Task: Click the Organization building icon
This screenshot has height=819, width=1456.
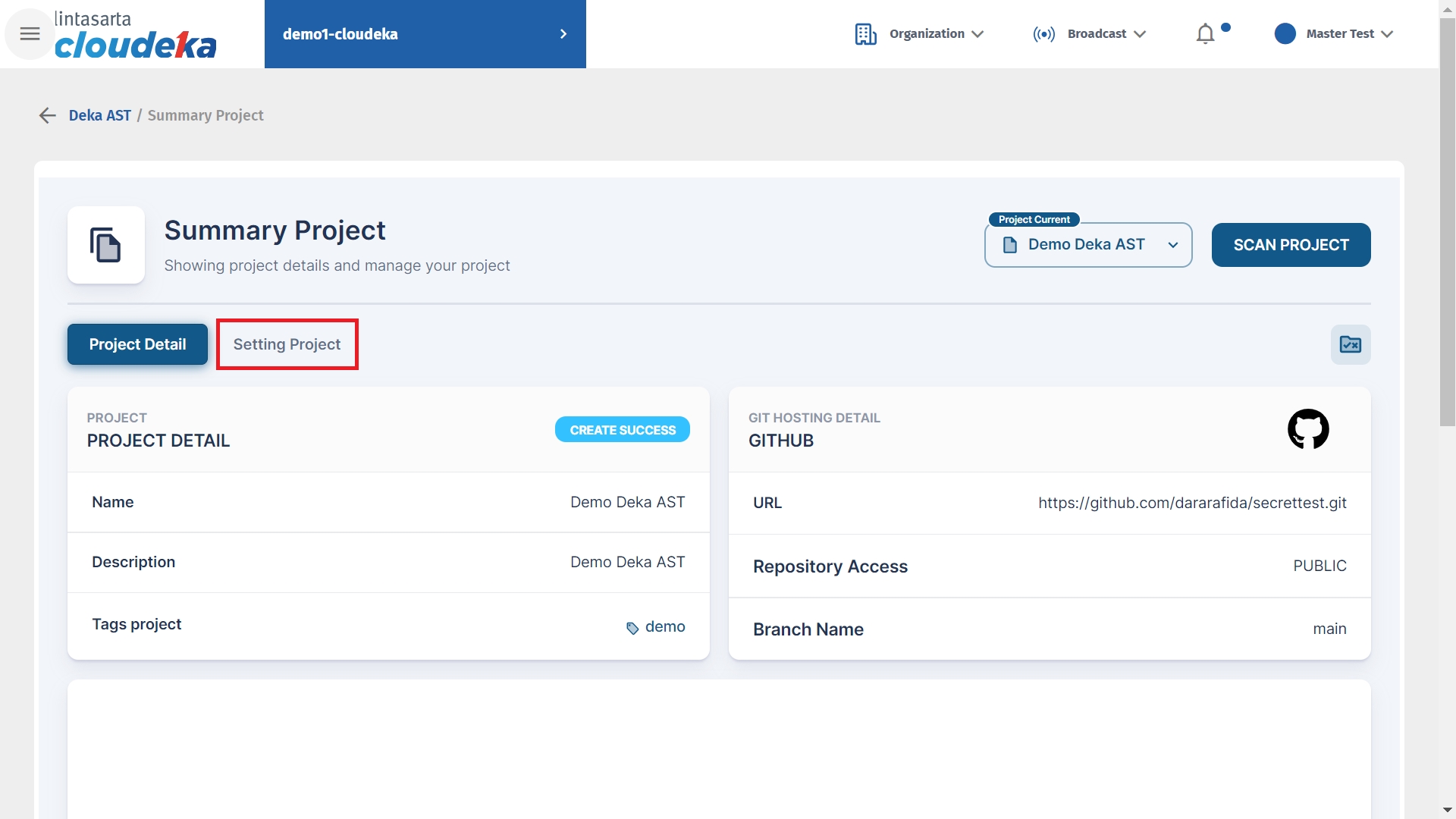Action: pos(865,34)
